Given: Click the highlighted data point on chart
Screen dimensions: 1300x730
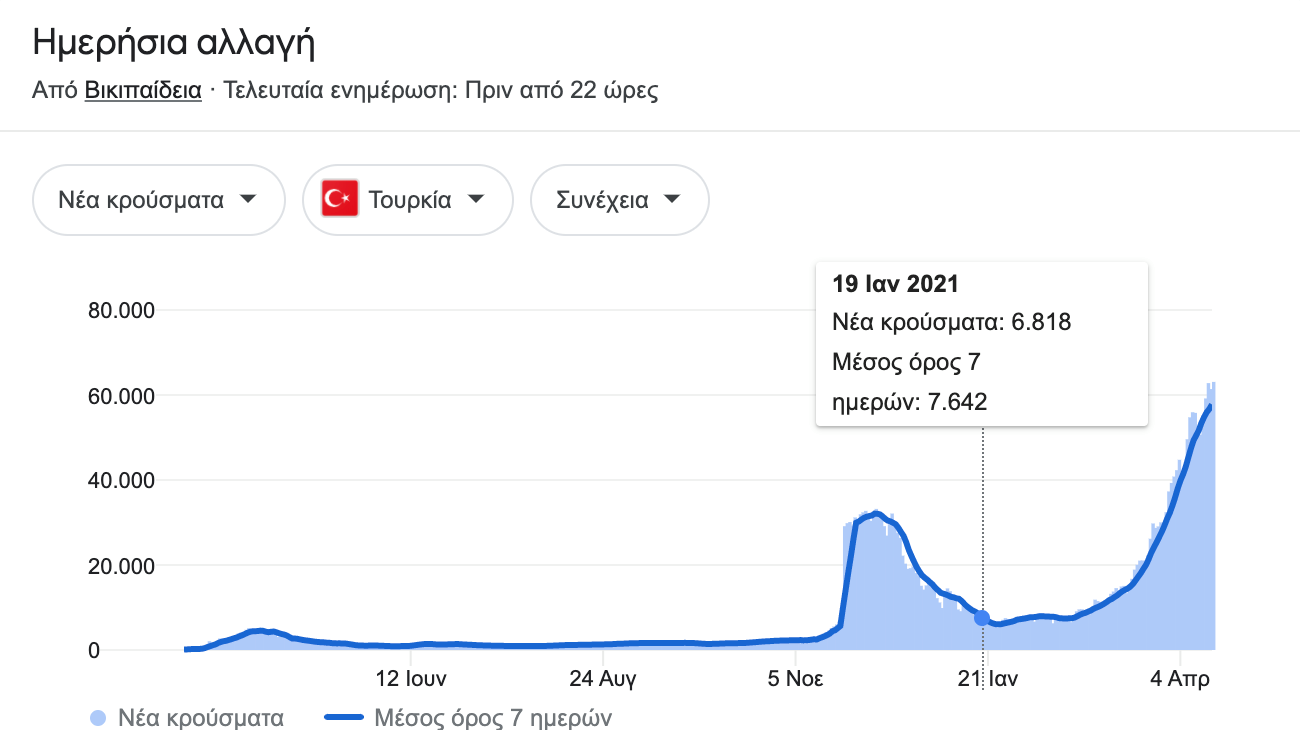Looking at the screenshot, I should click(x=982, y=618).
